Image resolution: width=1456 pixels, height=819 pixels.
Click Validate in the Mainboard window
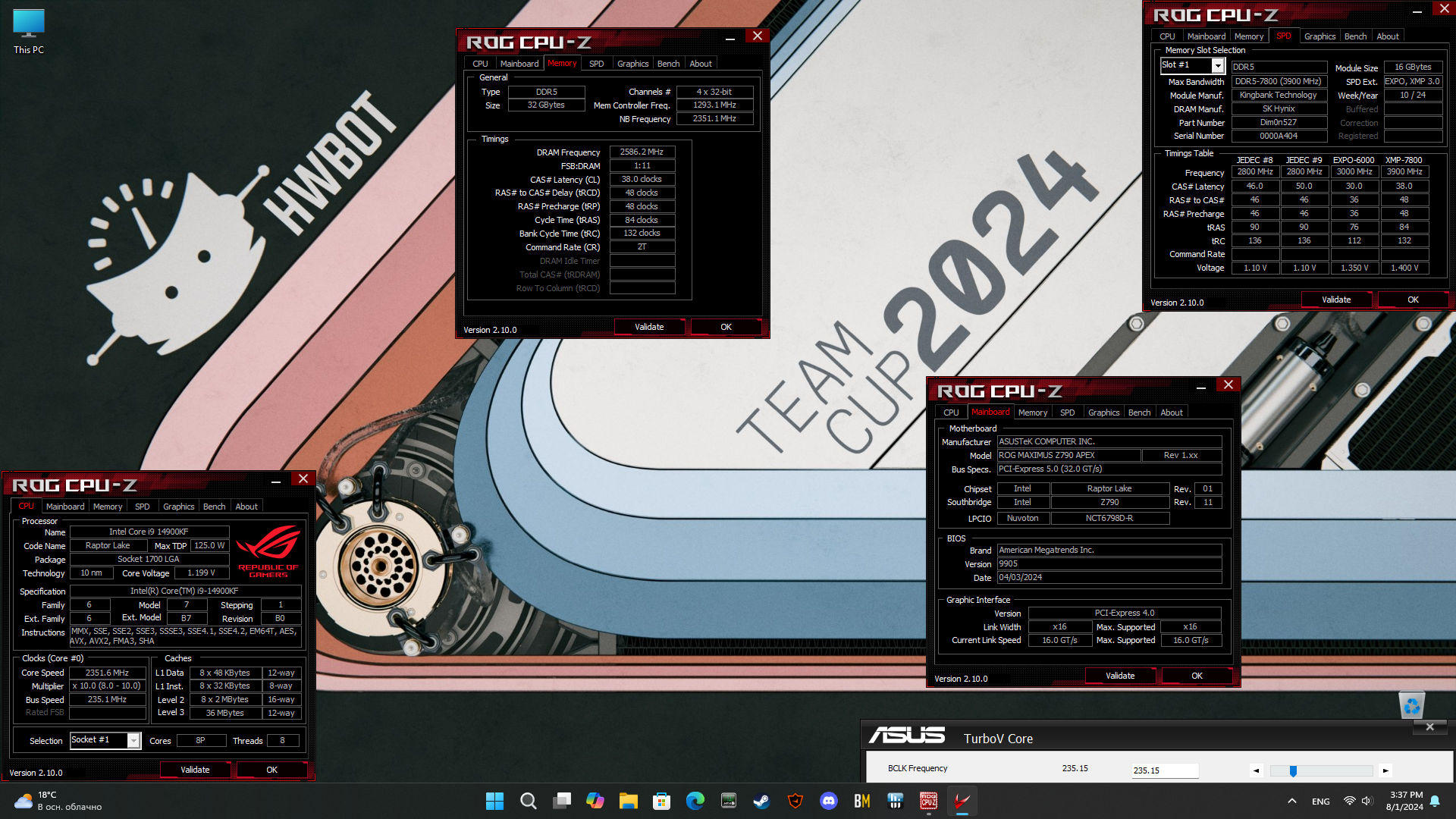point(1120,676)
